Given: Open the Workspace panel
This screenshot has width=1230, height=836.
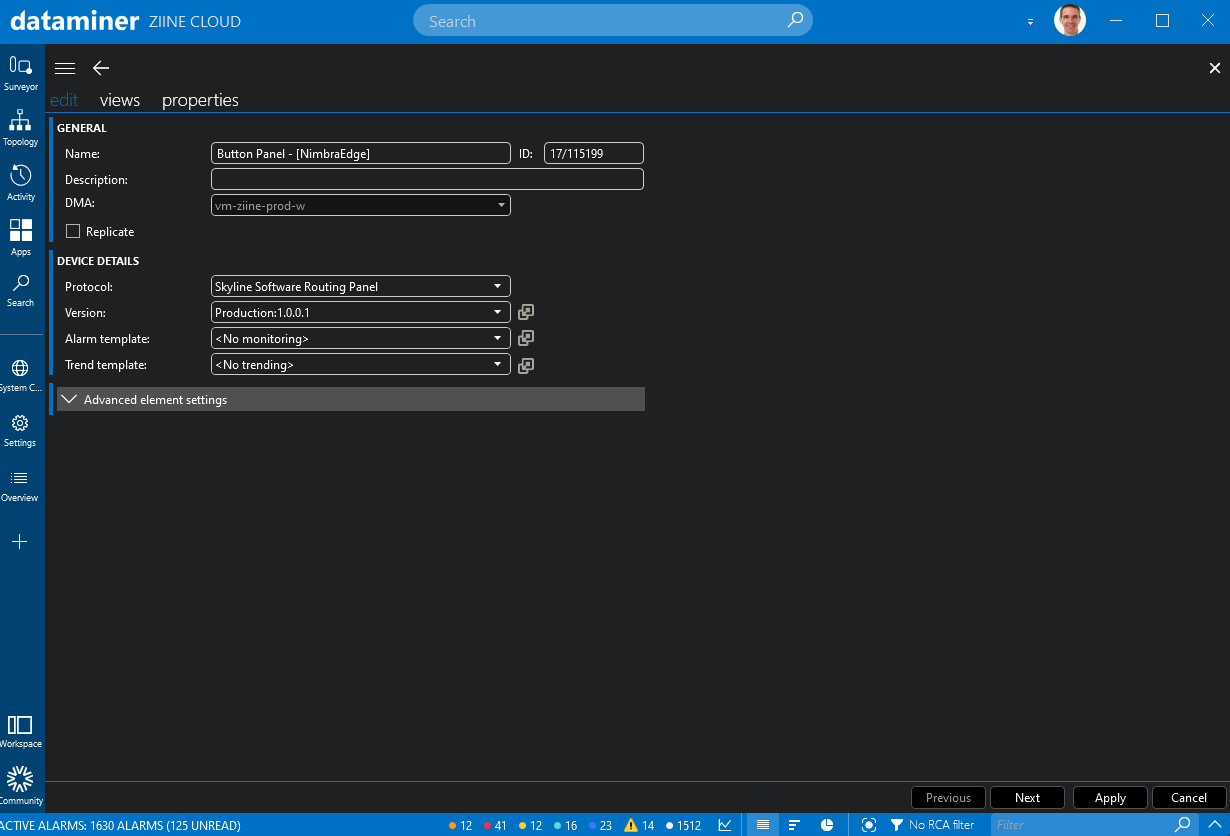Looking at the screenshot, I should 21,731.
